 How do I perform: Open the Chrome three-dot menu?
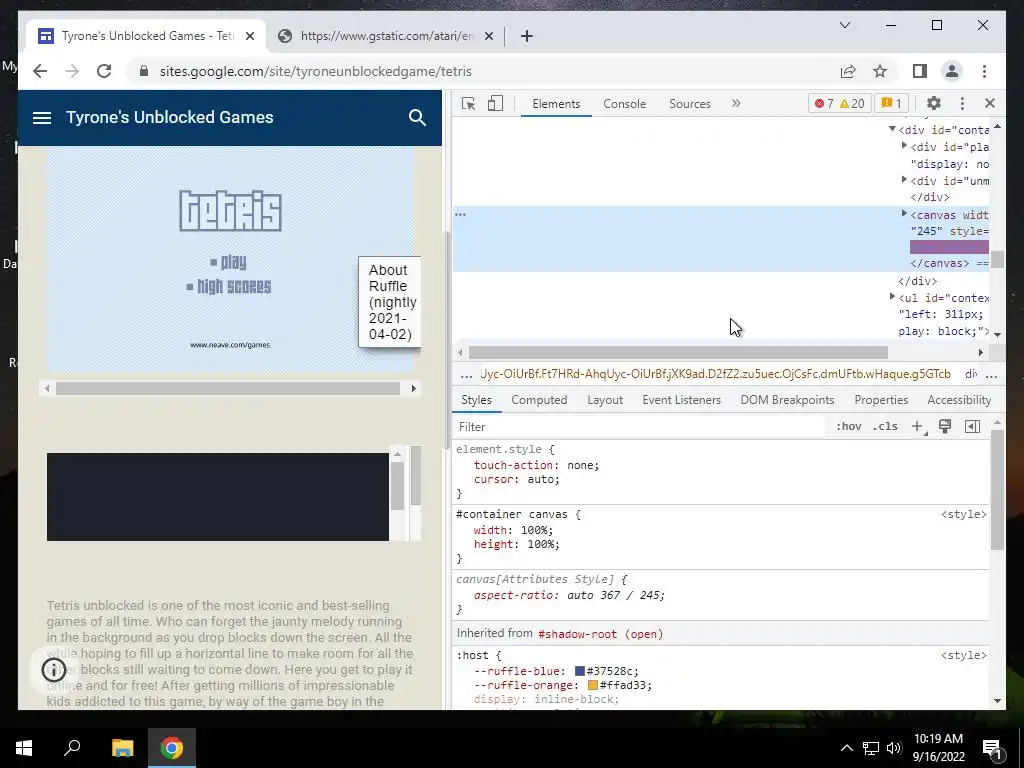tap(984, 71)
